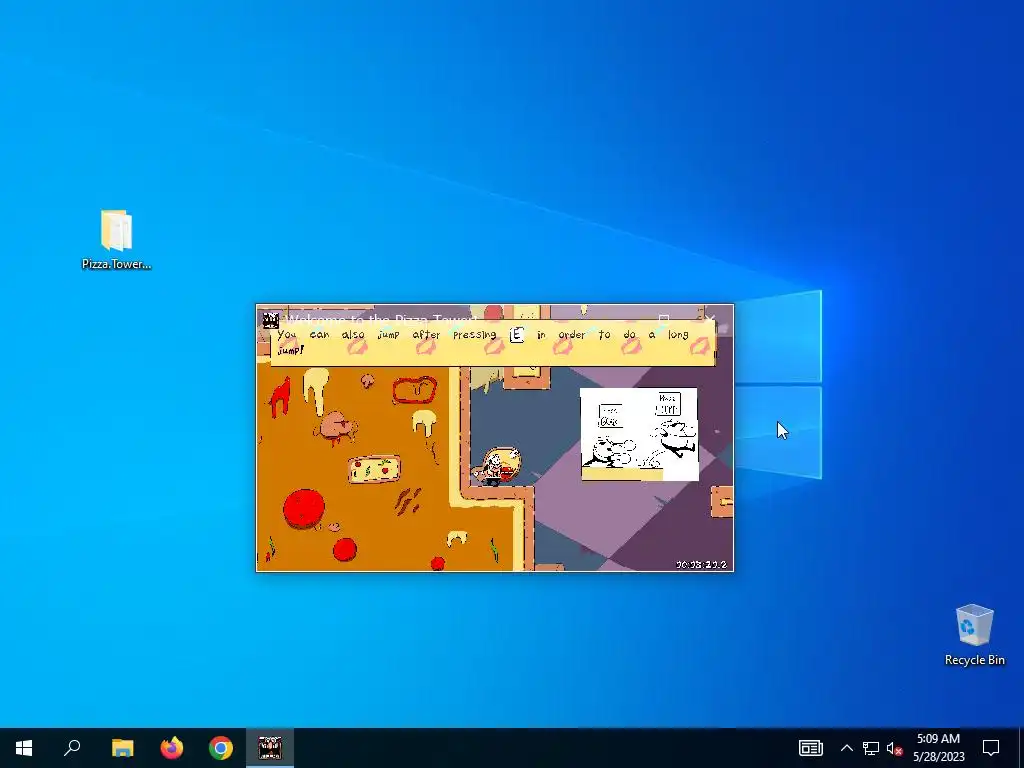
Task: Show hidden system tray icons
Action: [846, 748]
